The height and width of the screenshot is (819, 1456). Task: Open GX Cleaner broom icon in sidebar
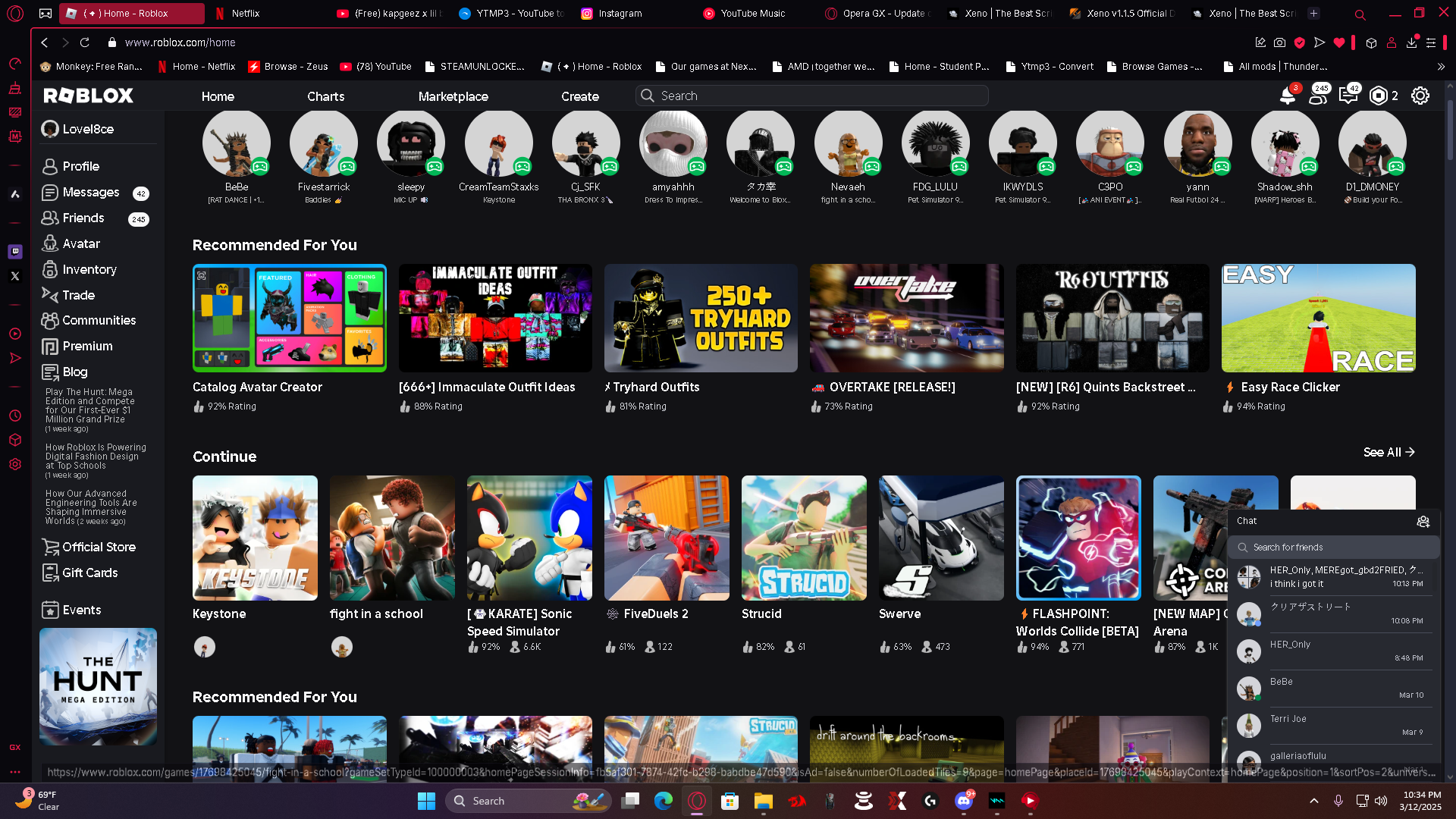[15, 88]
